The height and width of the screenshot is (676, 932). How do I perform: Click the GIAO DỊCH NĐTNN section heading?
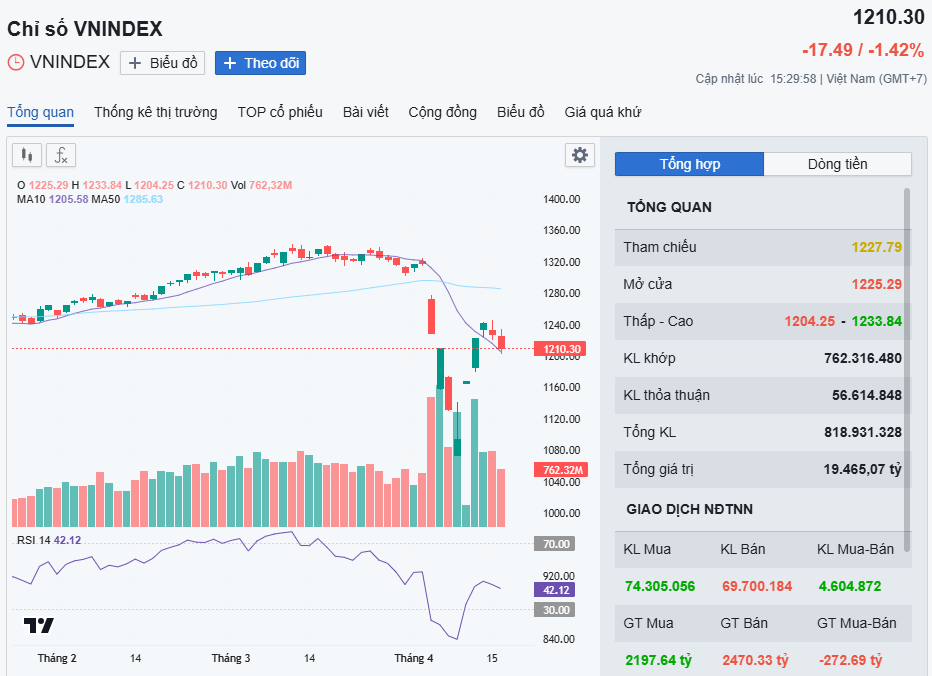[689, 510]
